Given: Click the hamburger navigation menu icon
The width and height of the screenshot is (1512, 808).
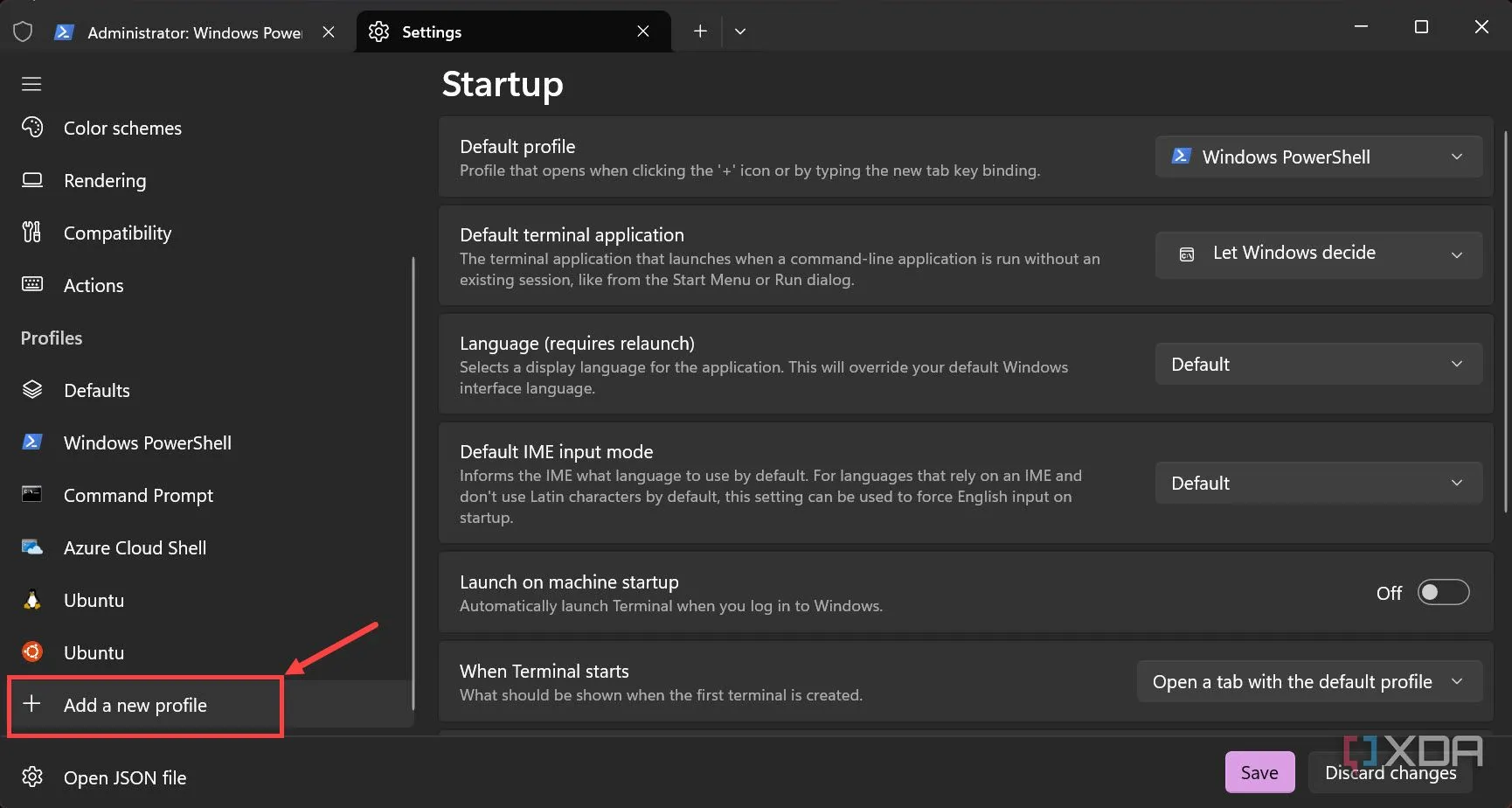Looking at the screenshot, I should click(x=31, y=84).
